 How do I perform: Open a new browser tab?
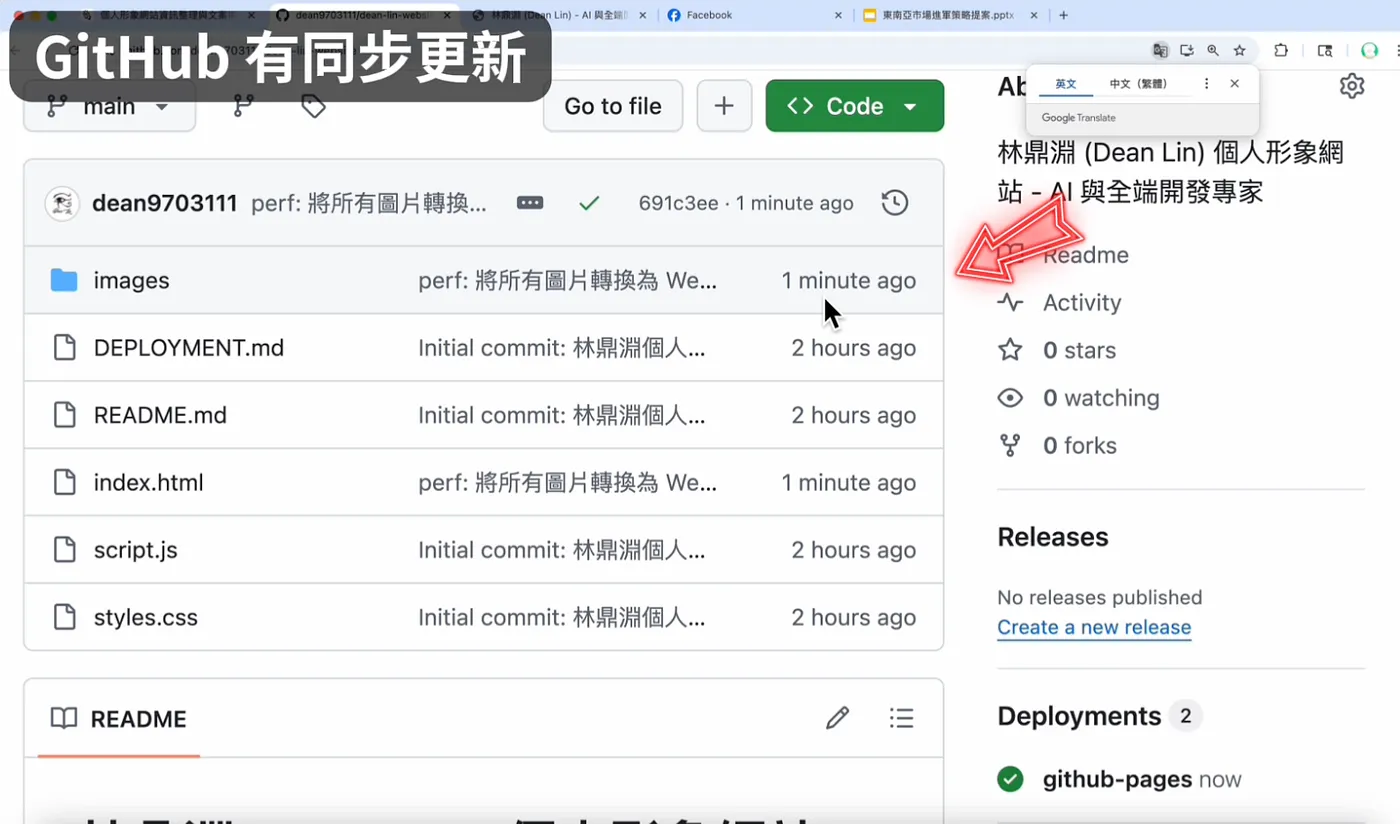click(1063, 15)
